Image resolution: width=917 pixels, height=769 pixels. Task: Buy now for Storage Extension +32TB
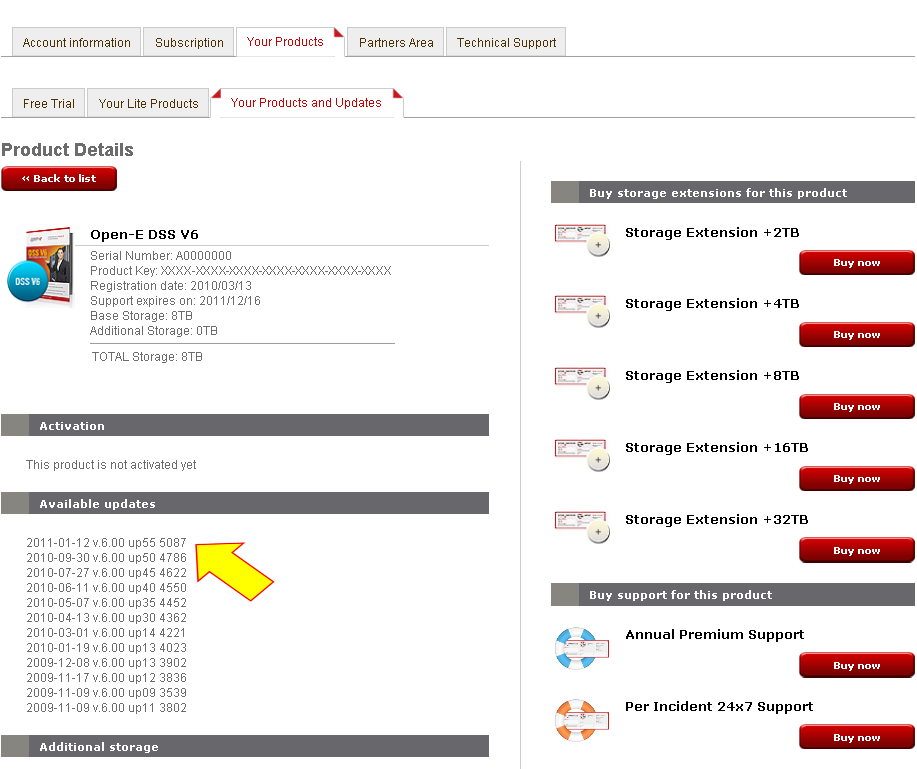point(857,550)
